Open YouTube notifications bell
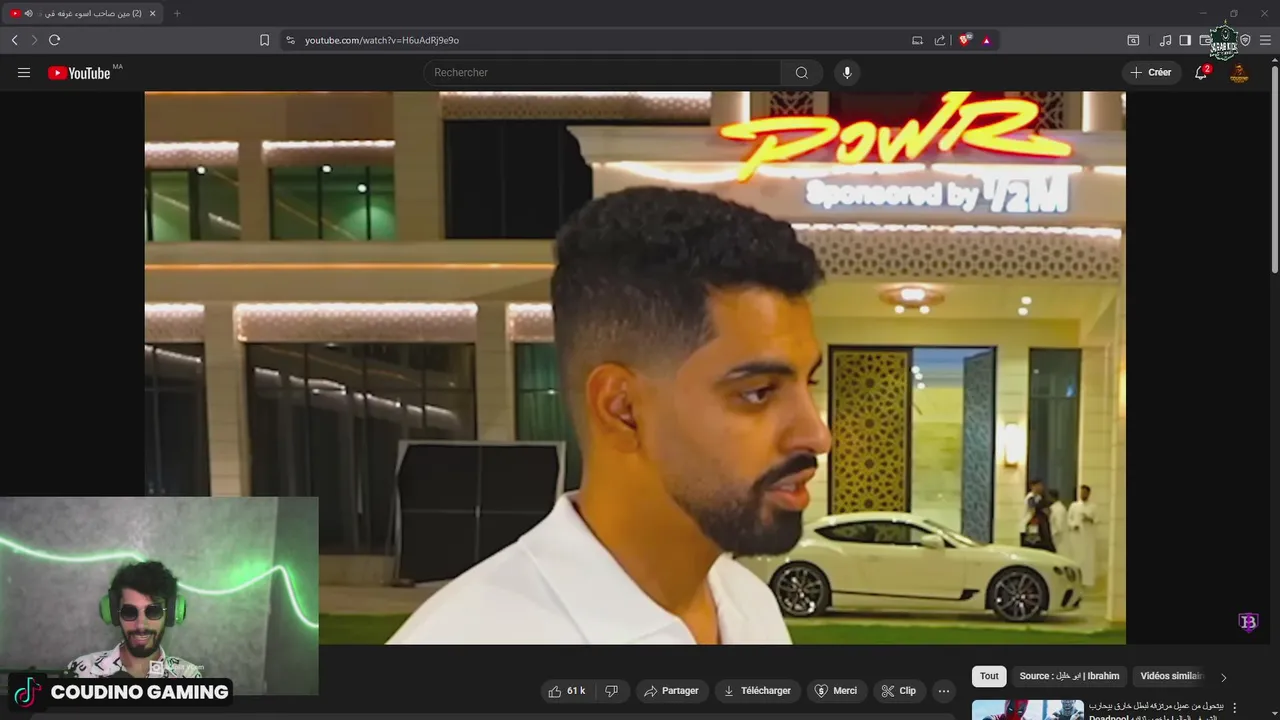This screenshot has width=1280, height=720. 1201,72
